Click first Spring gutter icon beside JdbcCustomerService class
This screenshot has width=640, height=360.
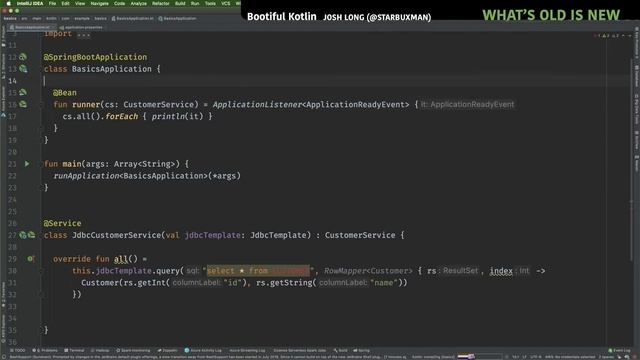(23, 235)
